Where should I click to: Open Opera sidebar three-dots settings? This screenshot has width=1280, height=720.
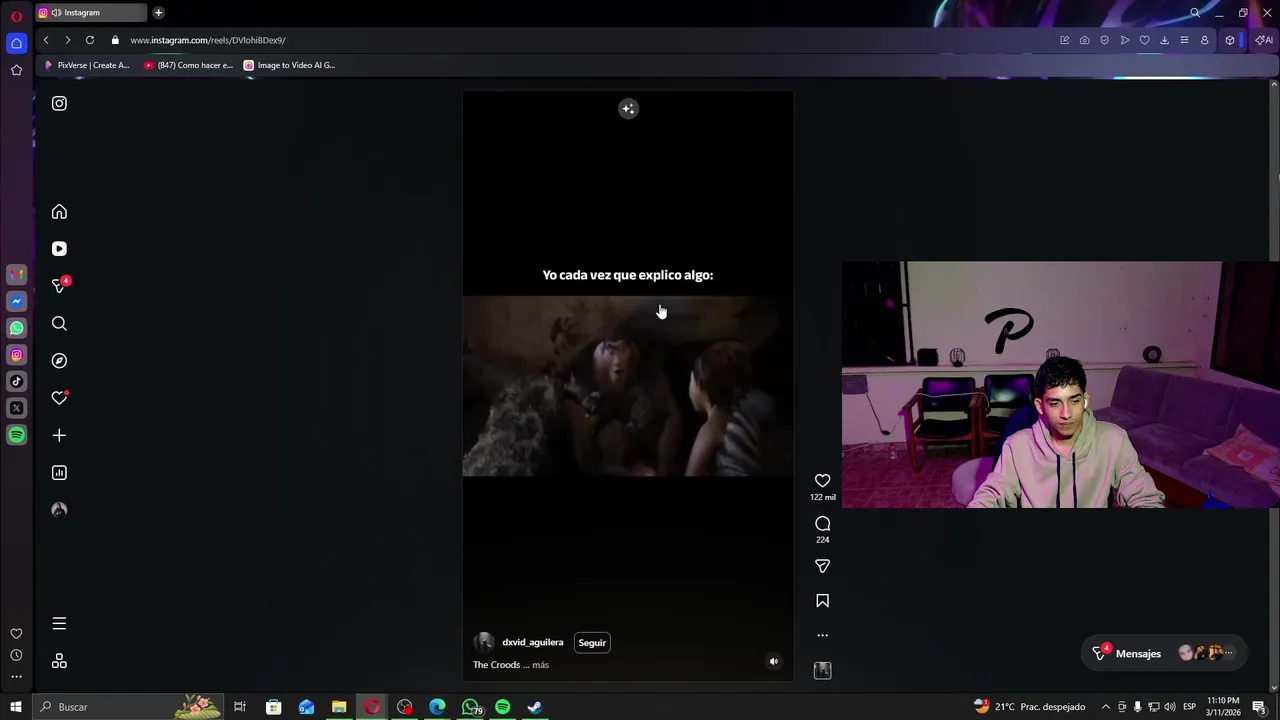point(16,677)
